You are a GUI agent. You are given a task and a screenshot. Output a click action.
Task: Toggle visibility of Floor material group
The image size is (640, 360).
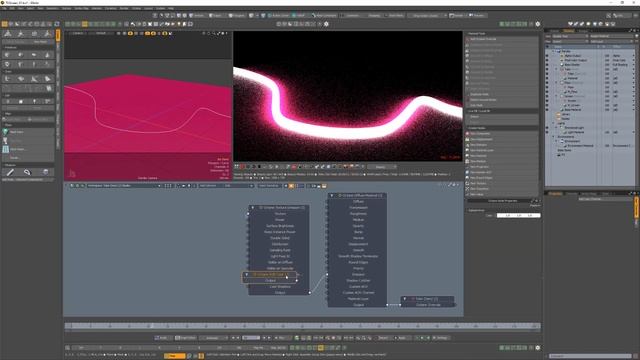(547, 83)
